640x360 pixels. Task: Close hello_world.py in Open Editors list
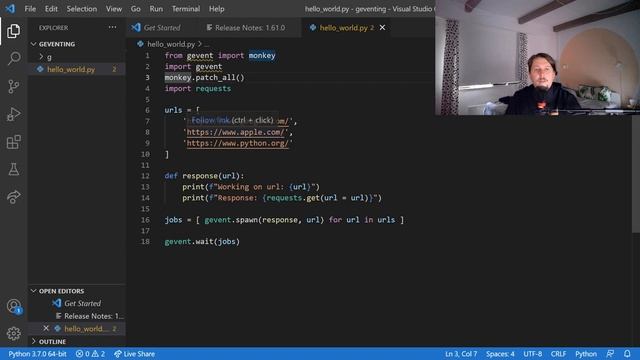46,328
